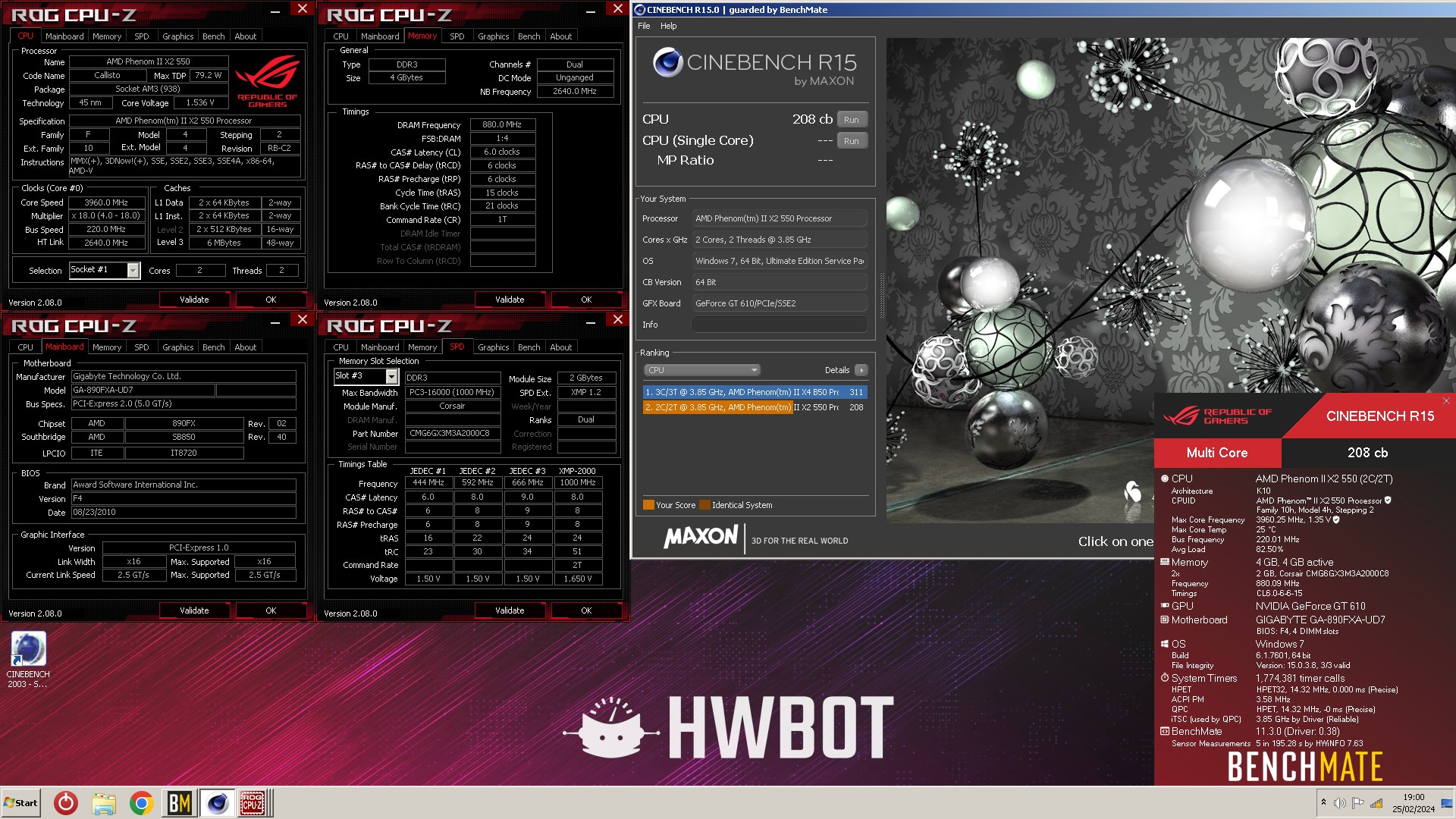Click the XMP-2000 timings column header
Image resolution: width=1456 pixels, height=819 pixels.
pos(577,471)
